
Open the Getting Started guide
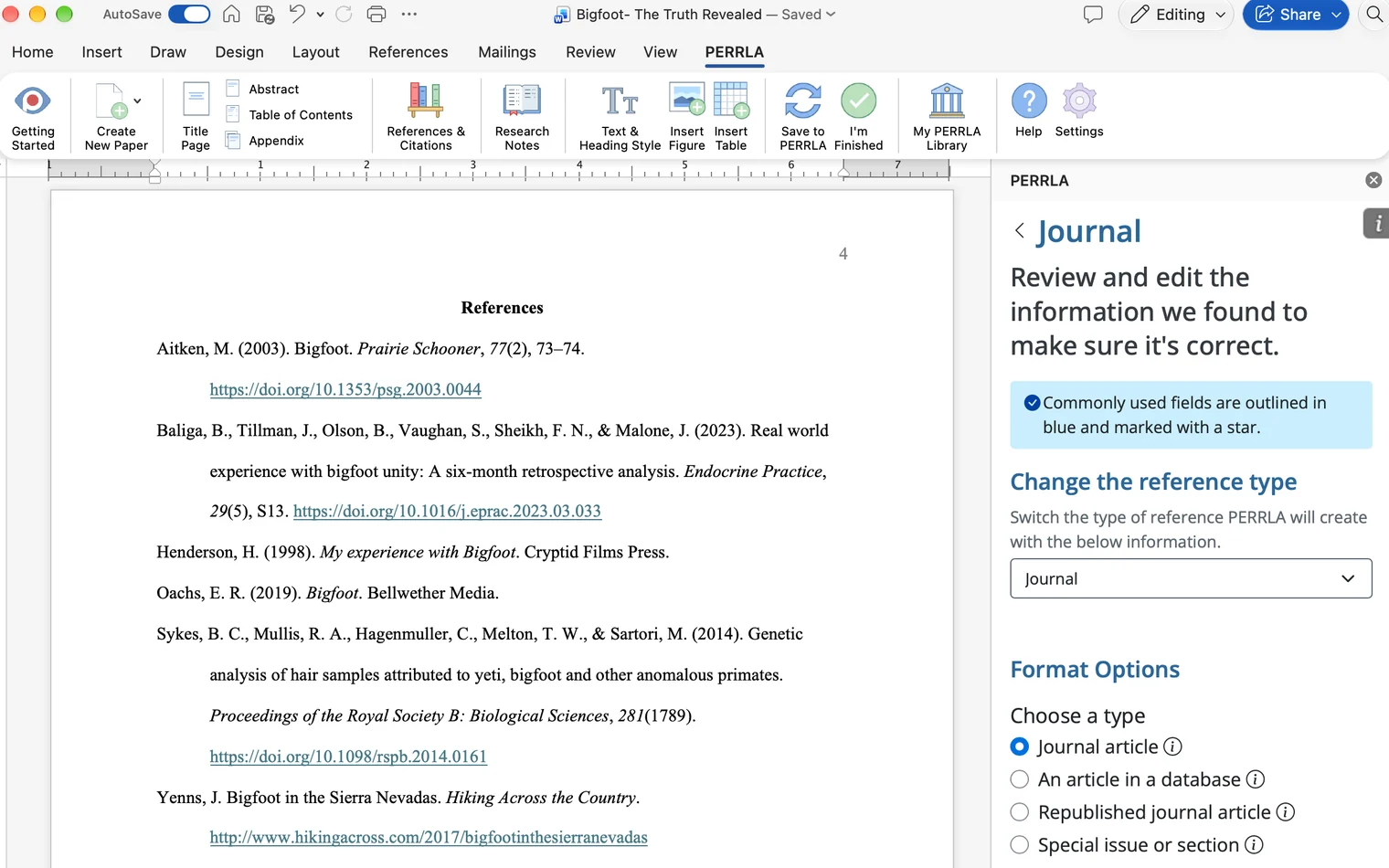[33, 117]
